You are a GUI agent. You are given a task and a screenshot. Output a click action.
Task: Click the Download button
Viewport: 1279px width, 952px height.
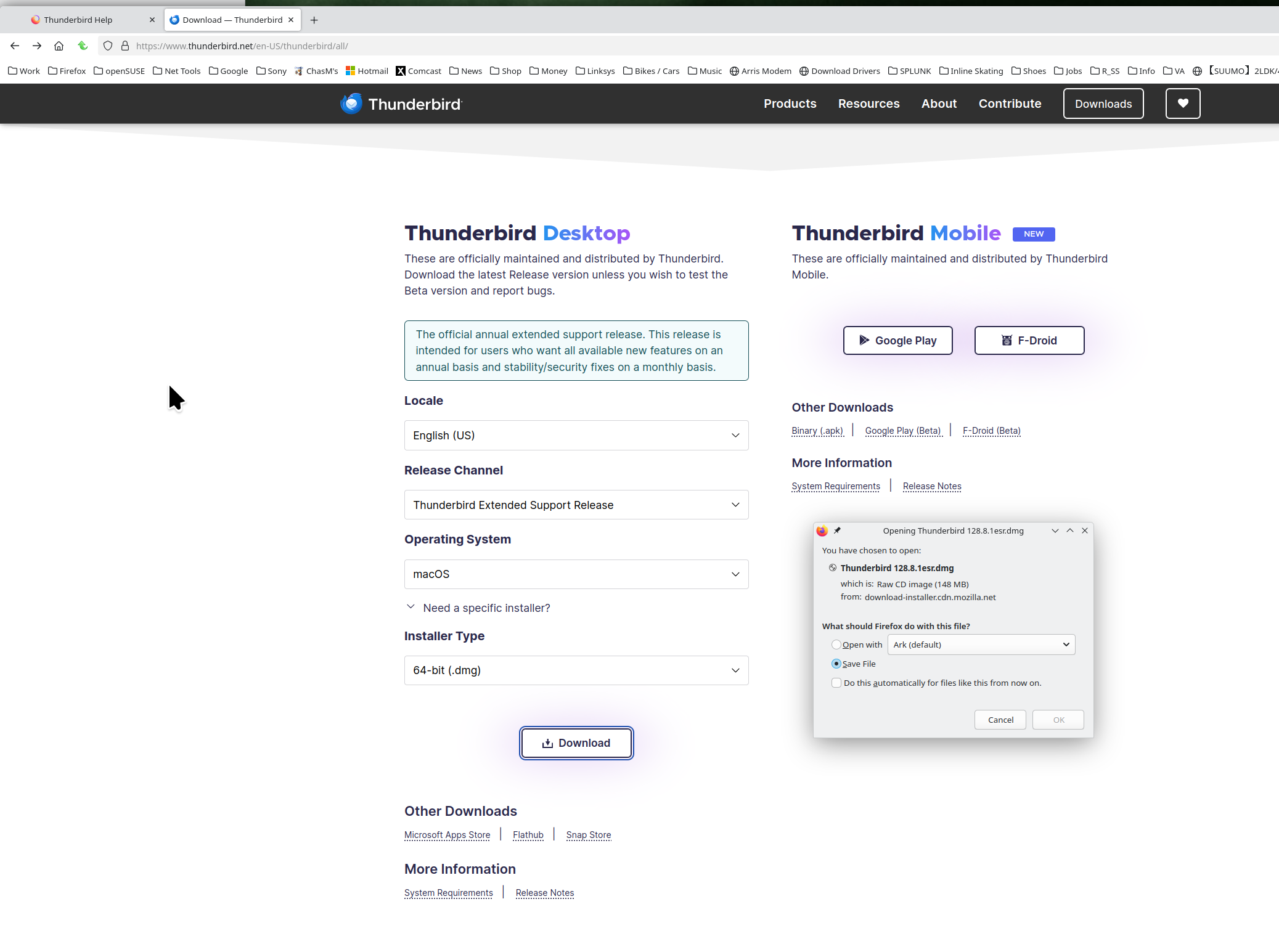click(x=576, y=743)
